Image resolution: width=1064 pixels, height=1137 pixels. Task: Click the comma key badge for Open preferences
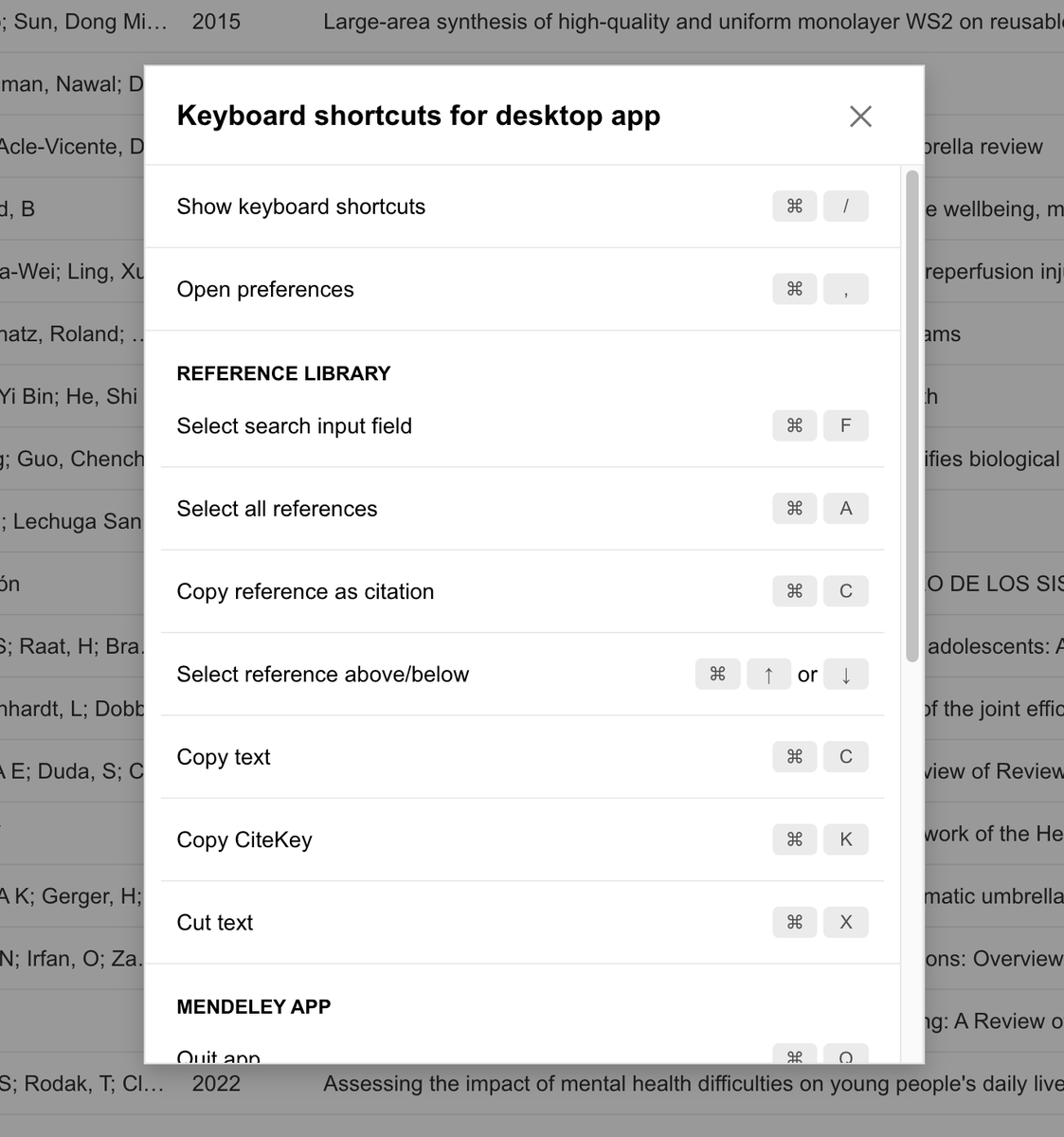tap(846, 289)
